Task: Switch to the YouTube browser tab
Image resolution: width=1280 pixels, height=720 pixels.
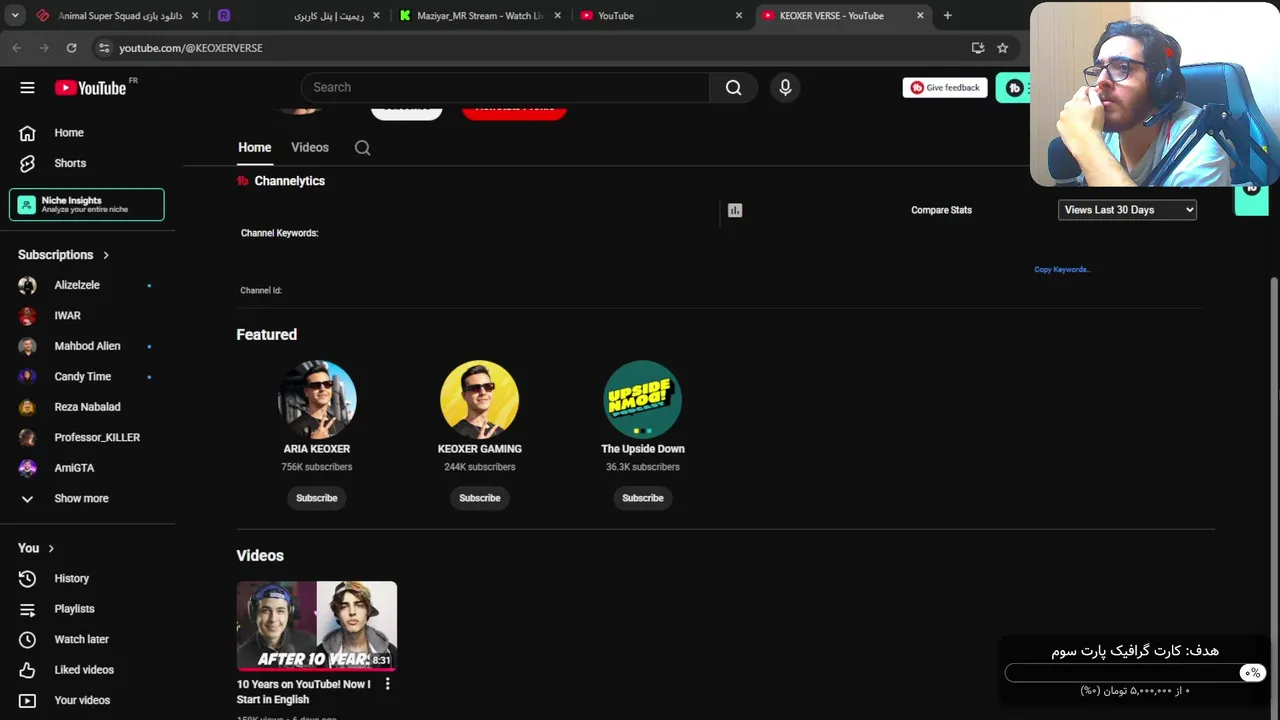Action: tap(660, 16)
